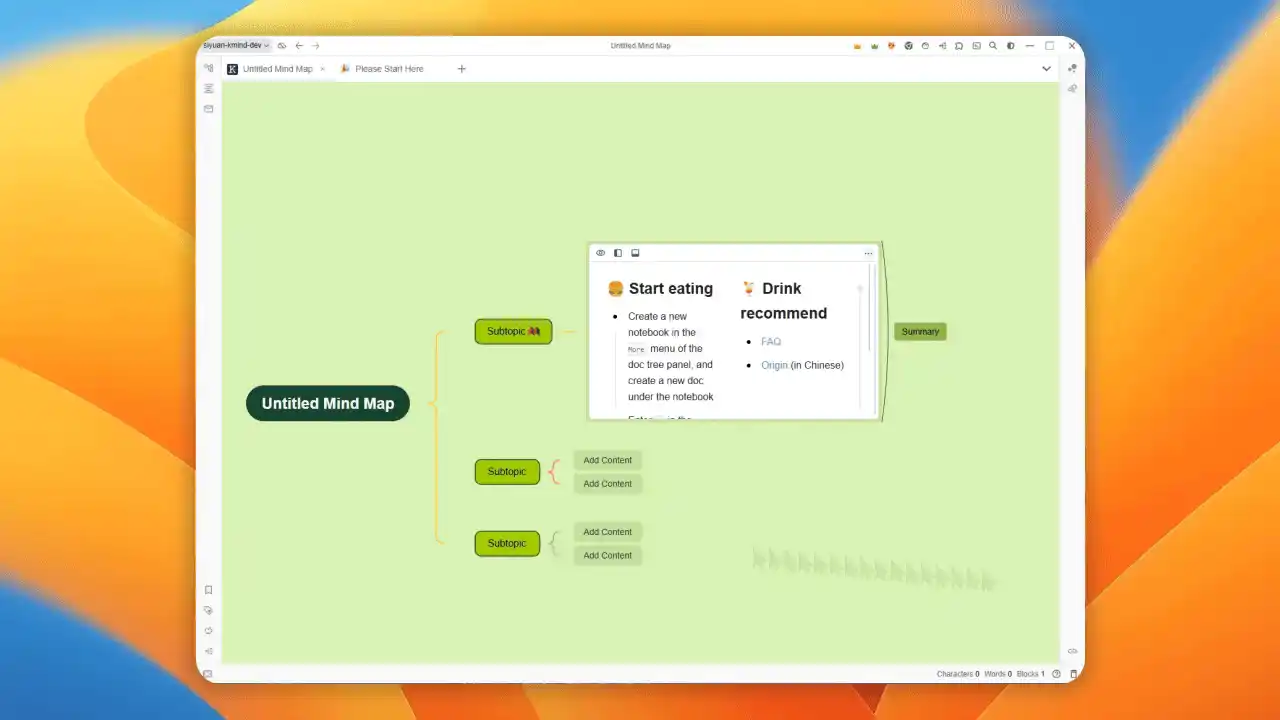Close the Untitled Mind Map tab
This screenshot has width=1280, height=720.
pyautogui.click(x=322, y=69)
